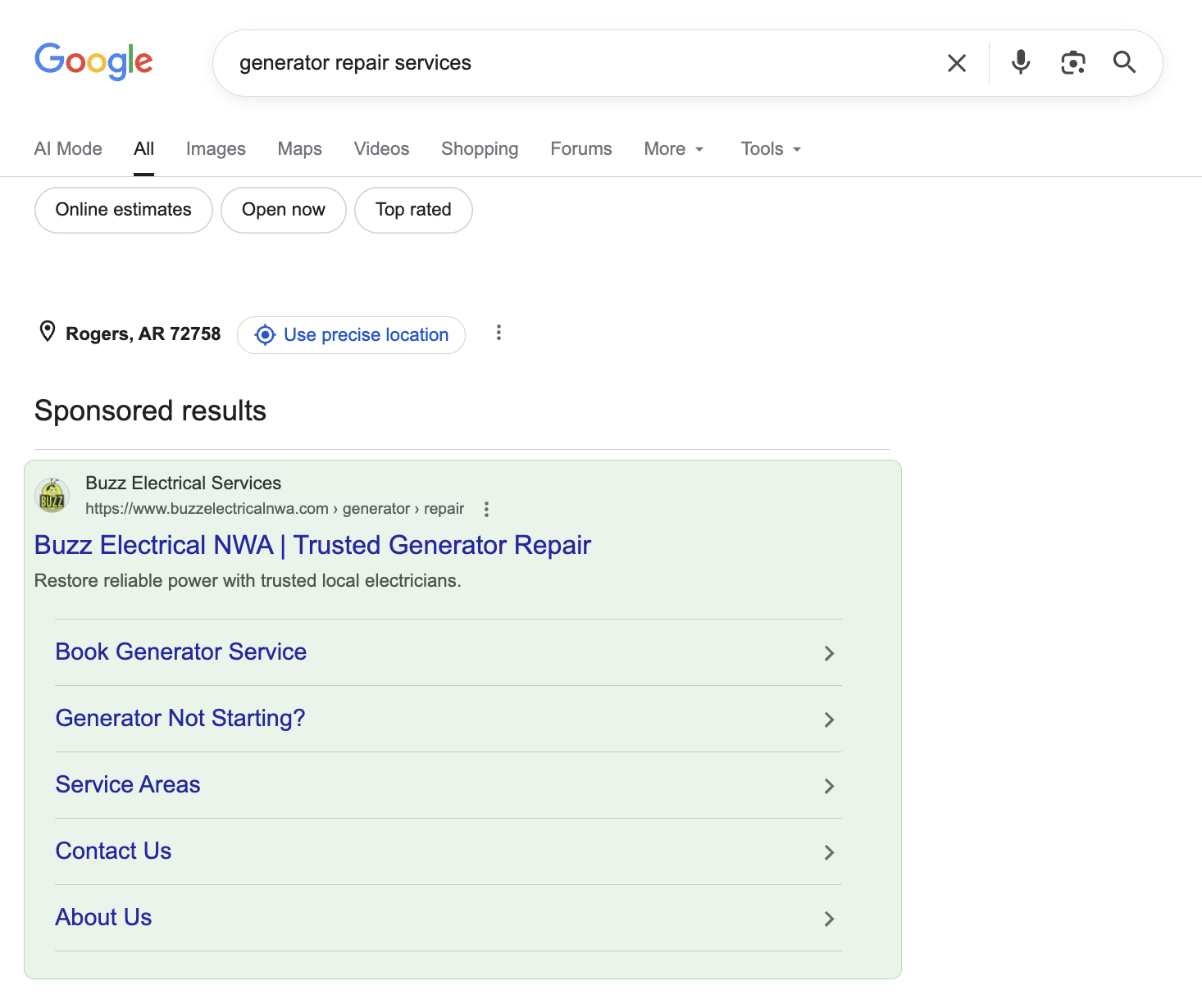This screenshot has height=1008, width=1202.
Task: Open the three-dot menu next to Use precise location
Action: (499, 333)
